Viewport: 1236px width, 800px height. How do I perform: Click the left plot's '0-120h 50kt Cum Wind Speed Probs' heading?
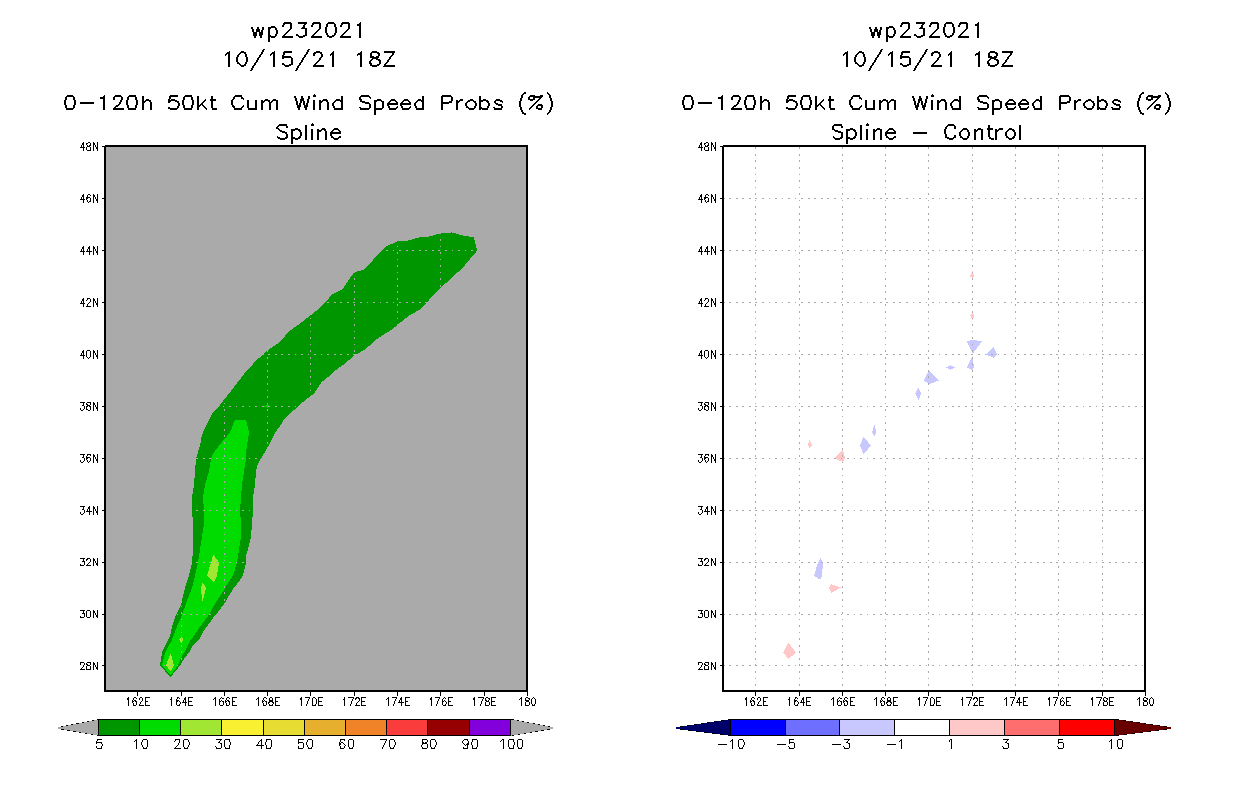pyautogui.click(x=286, y=104)
